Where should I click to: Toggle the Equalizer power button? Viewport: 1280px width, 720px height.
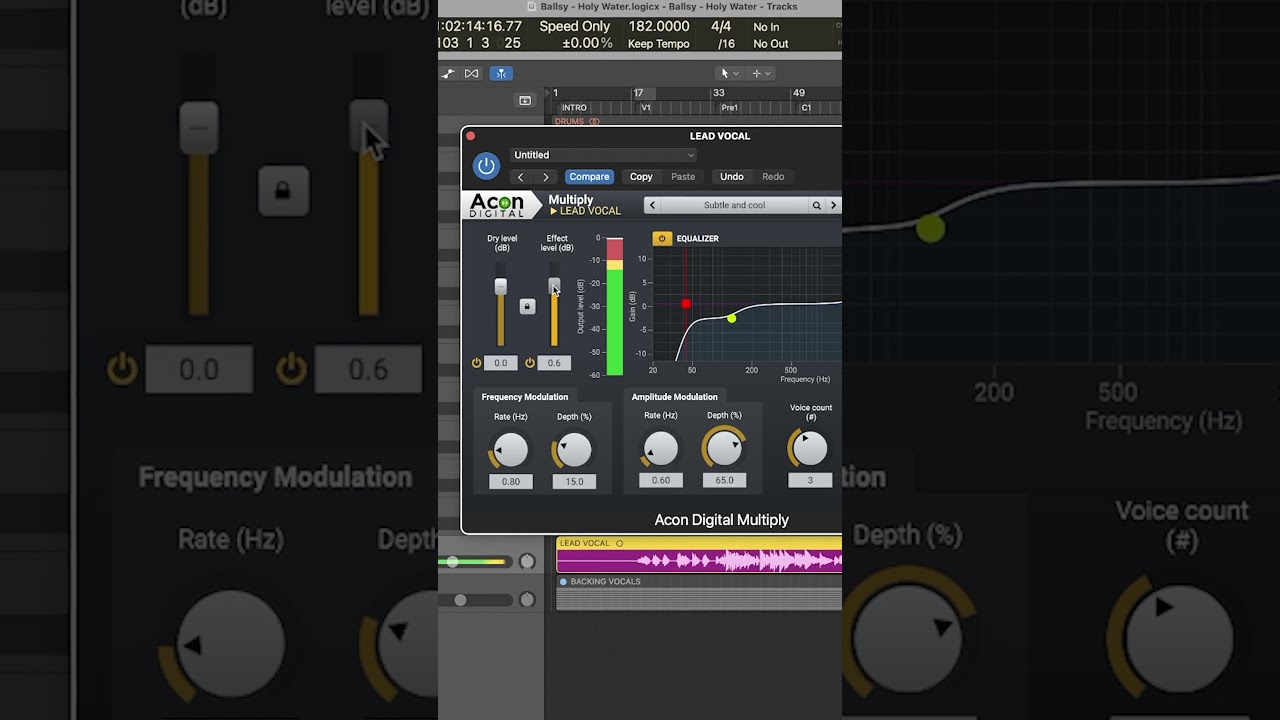[662, 239]
